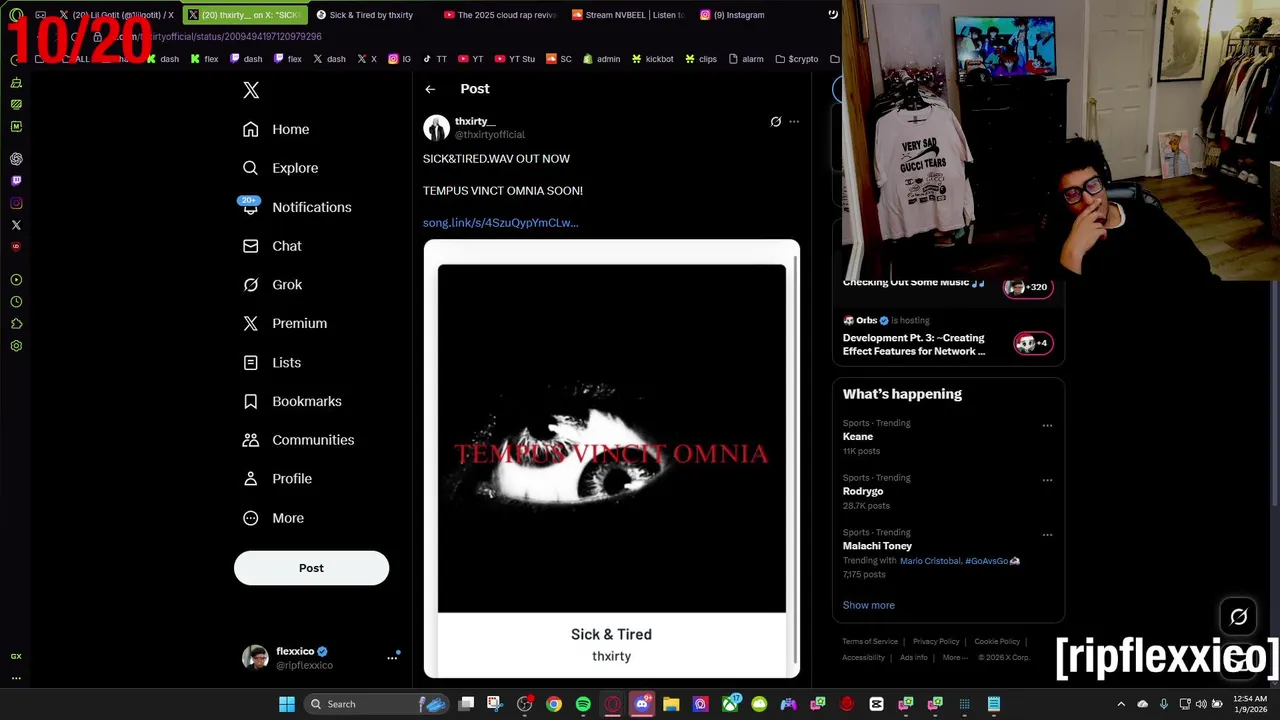Switch to The 2025 cloud rap revival tab
The width and height of the screenshot is (1280, 720).
tap(500, 15)
